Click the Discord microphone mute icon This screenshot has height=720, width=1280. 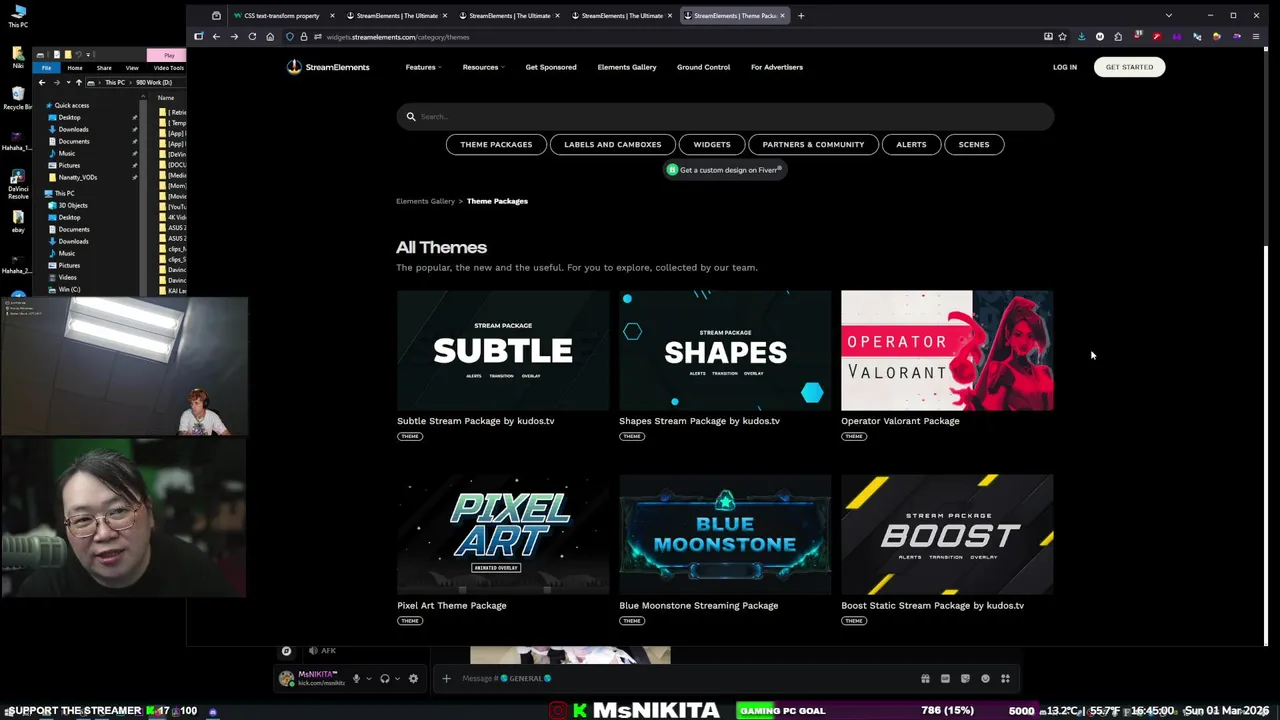356,678
